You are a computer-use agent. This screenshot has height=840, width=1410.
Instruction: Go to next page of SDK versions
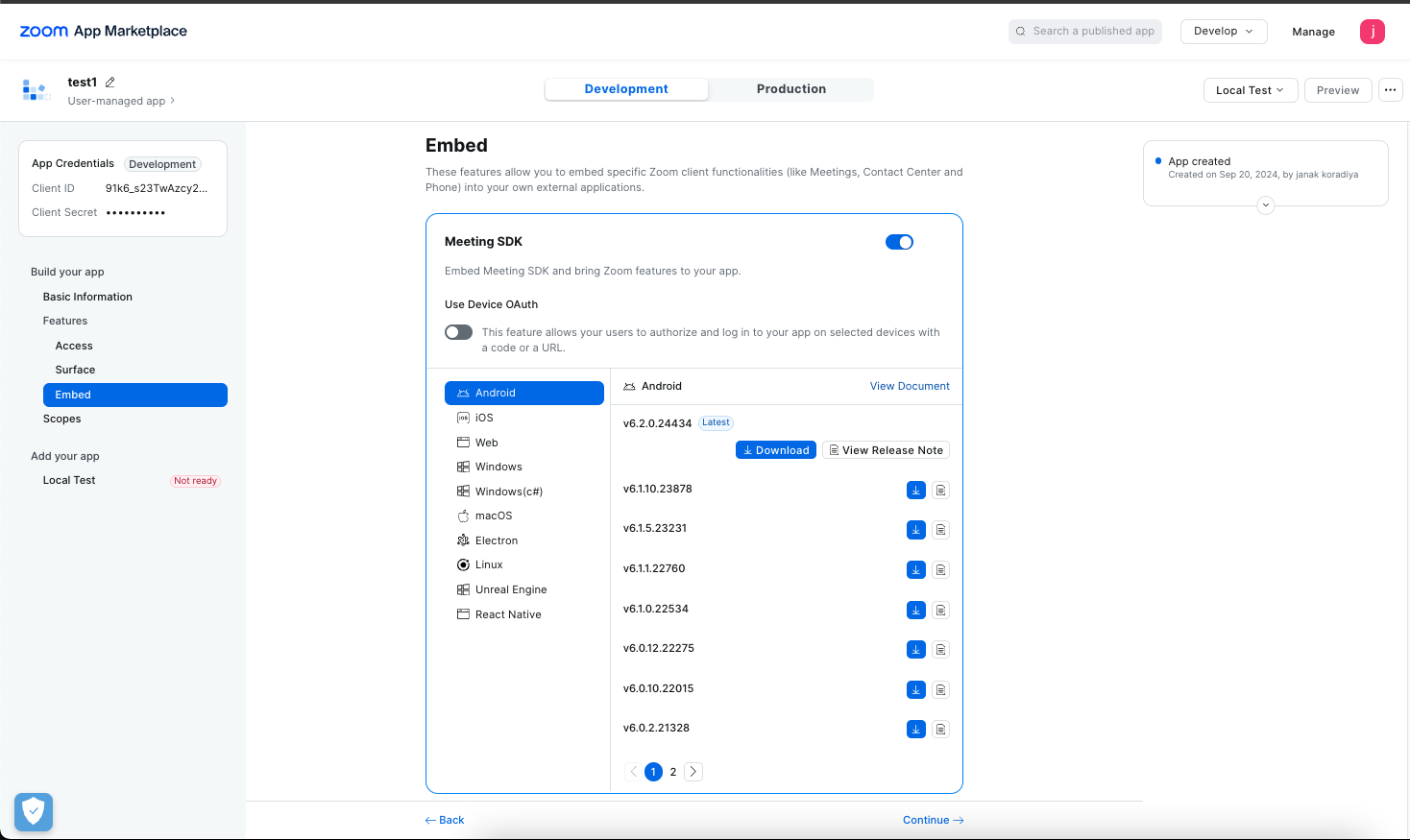tap(693, 772)
